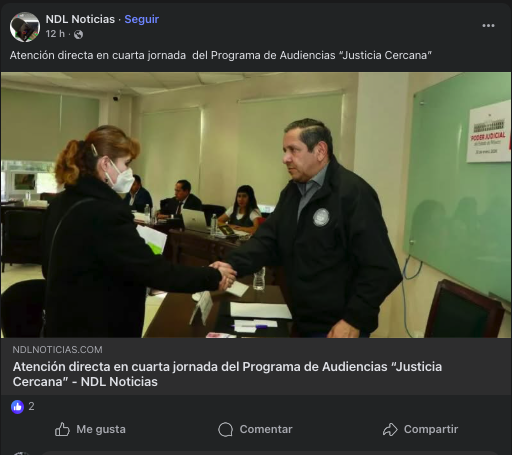Follow the page with Seguir
Image resolution: width=512 pixels, height=455 pixels.
click(142, 19)
